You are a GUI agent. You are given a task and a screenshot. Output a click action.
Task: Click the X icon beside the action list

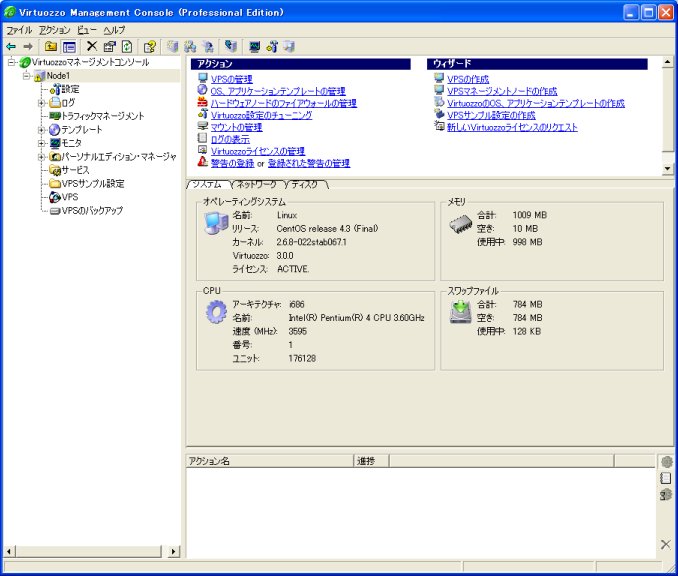coord(666,544)
